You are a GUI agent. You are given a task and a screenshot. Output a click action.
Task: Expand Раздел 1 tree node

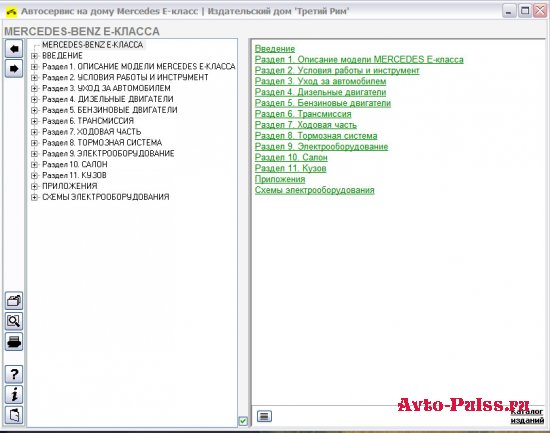coord(34,67)
